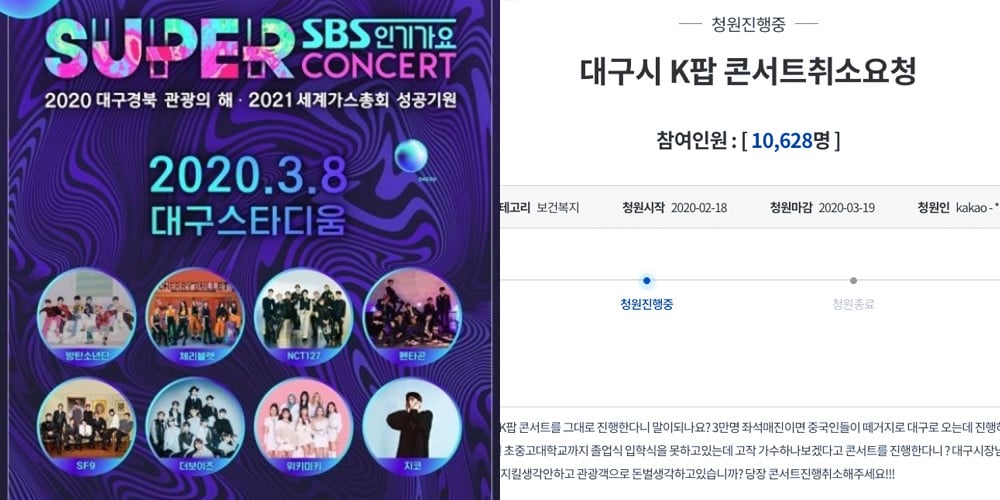Open the 더보이즈 group thumbnail
This screenshot has height=500, width=1000.
[195, 427]
